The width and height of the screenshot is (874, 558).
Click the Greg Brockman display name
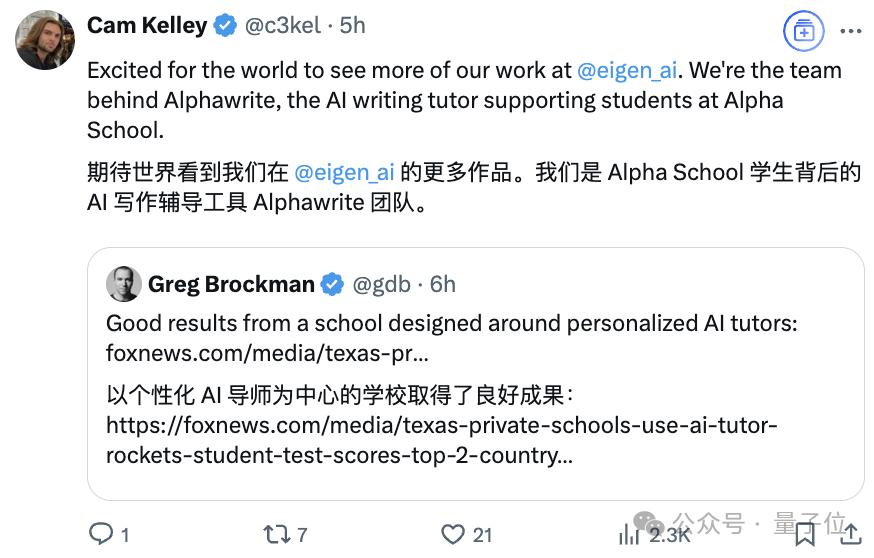click(x=231, y=285)
